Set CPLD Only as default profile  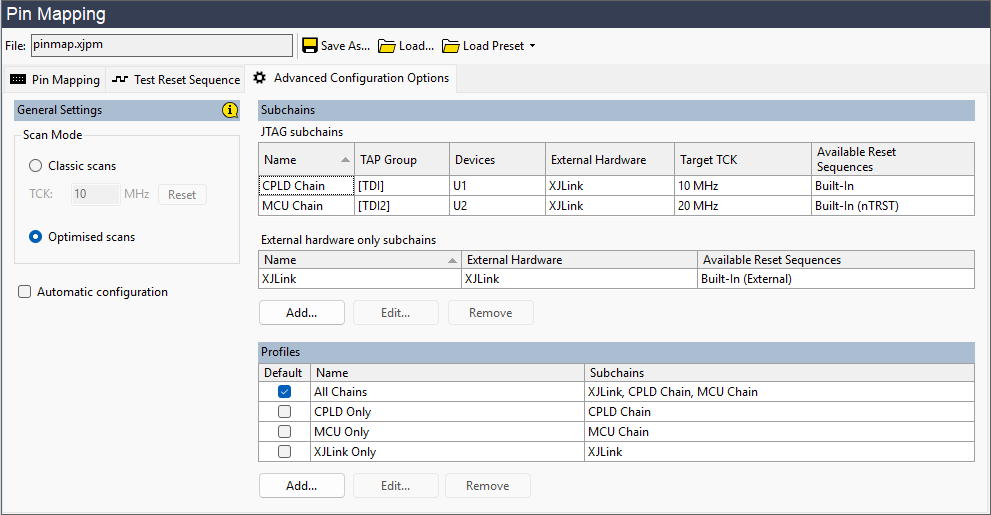[285, 412]
